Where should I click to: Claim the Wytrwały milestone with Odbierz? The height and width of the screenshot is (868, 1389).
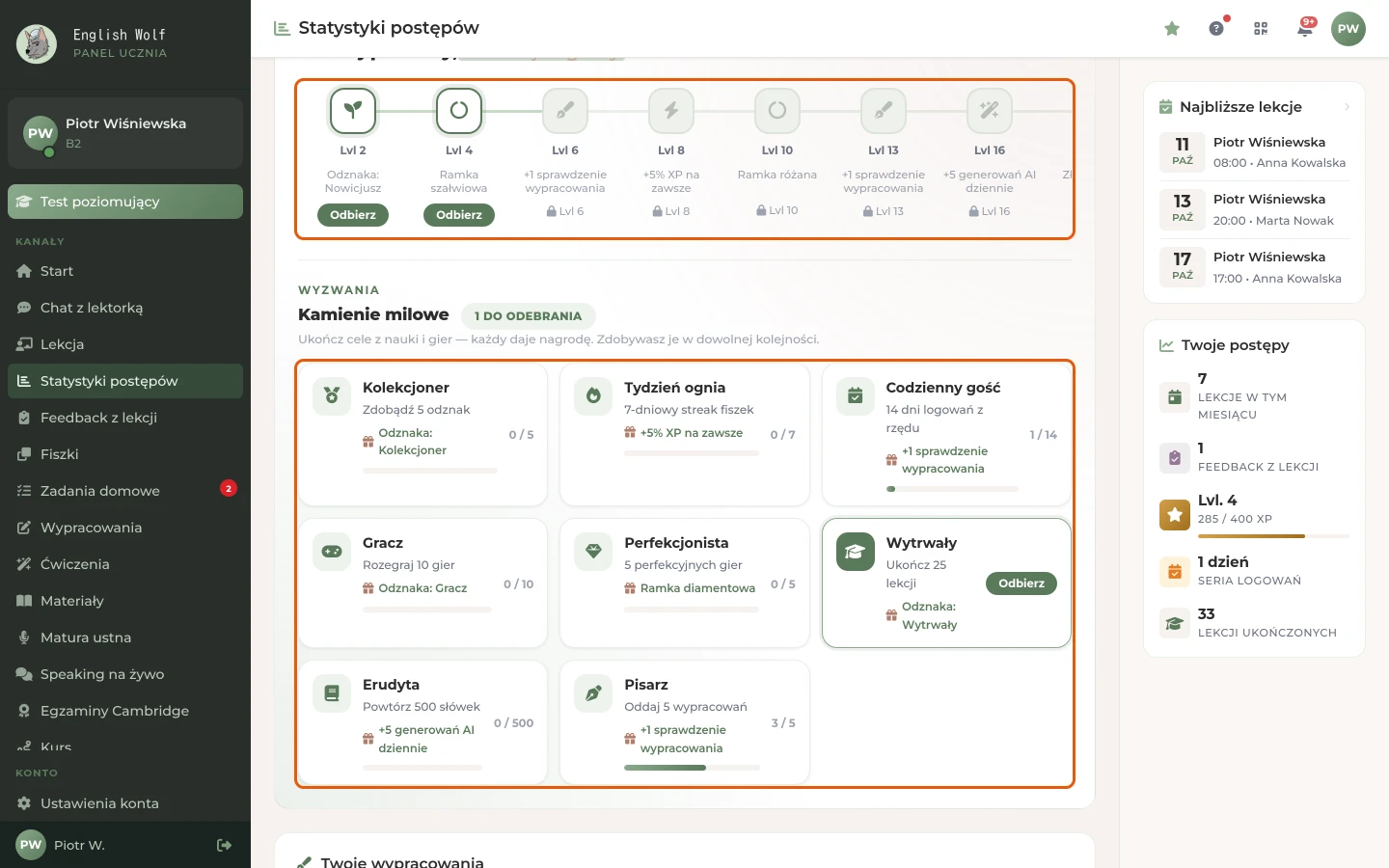coord(1021,583)
